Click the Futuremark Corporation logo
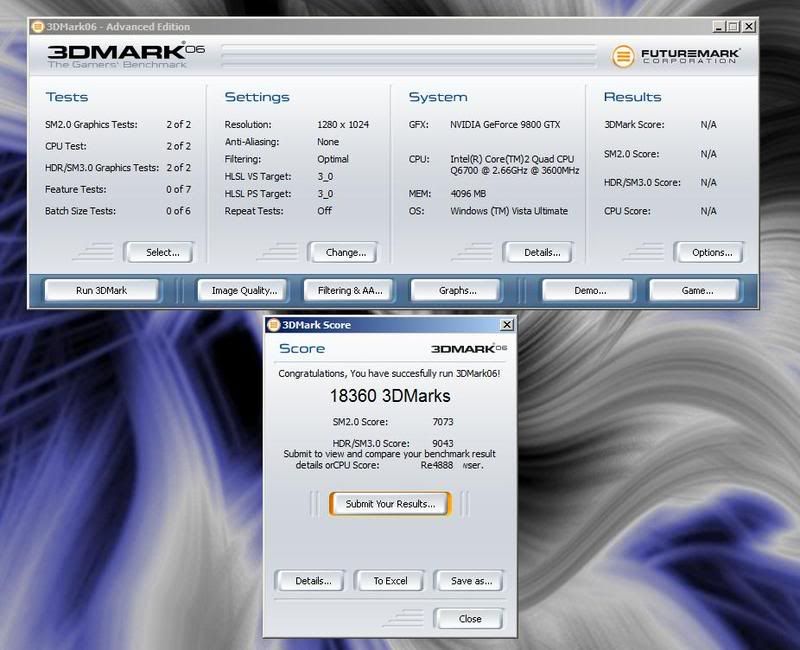 [676, 56]
